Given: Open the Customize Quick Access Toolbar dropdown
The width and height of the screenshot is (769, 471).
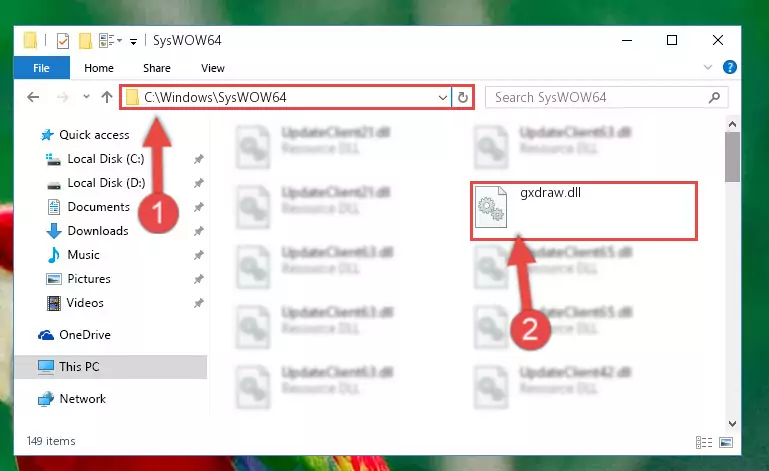Looking at the screenshot, I should tap(133, 42).
